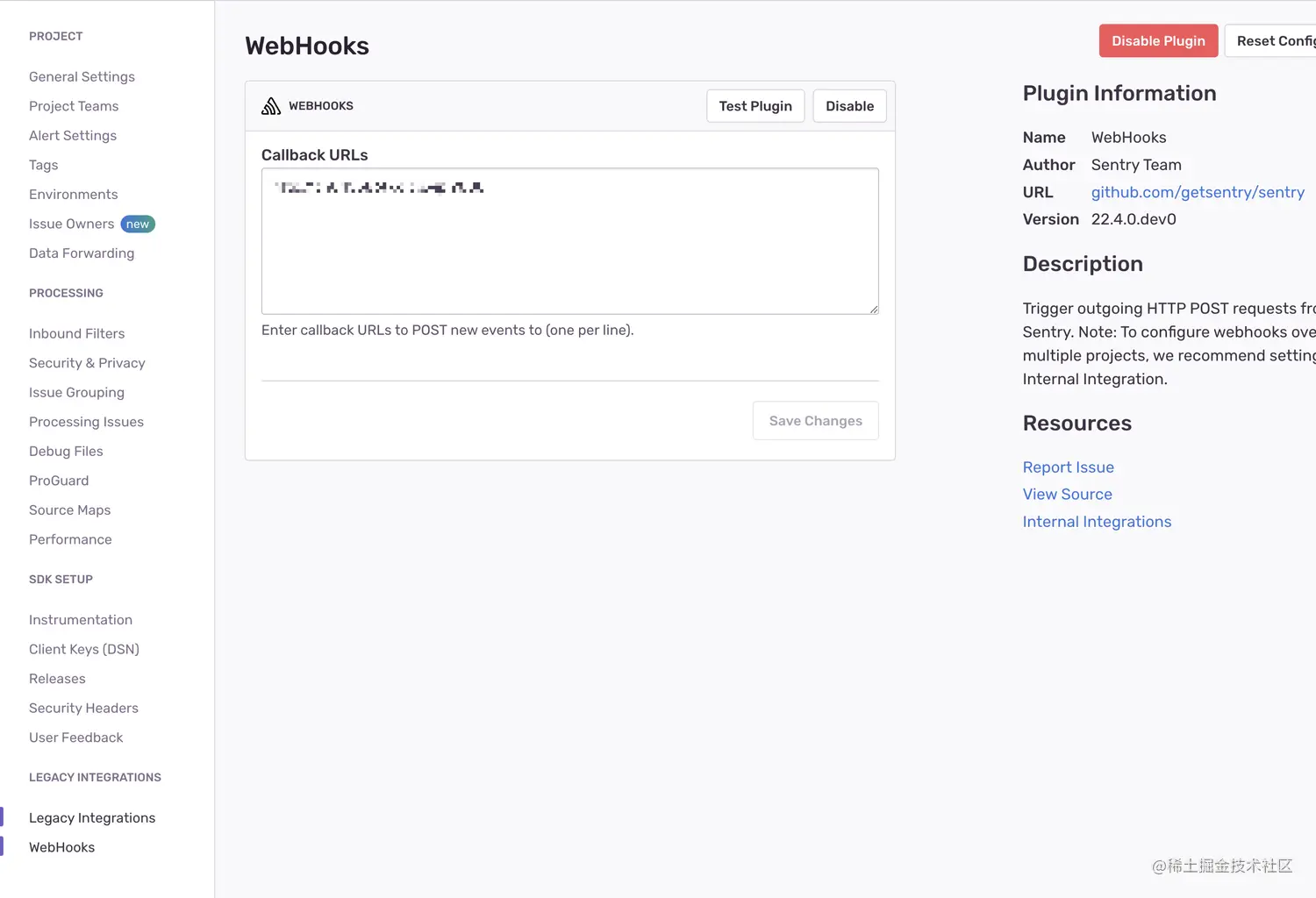This screenshot has height=898, width=1316.
Task: Open the Internal Integrations link
Action: coord(1097,522)
